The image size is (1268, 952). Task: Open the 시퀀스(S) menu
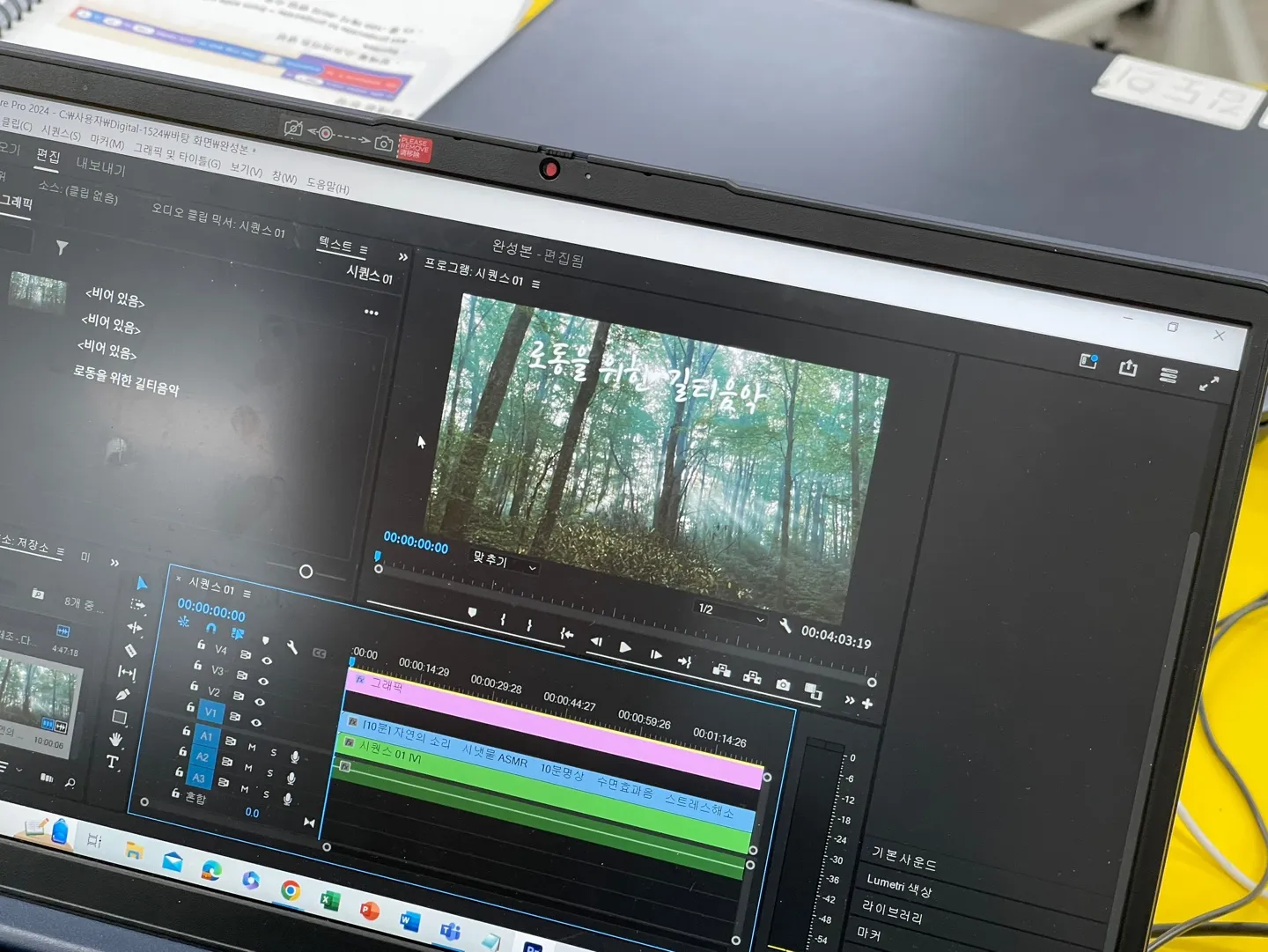click(x=61, y=134)
